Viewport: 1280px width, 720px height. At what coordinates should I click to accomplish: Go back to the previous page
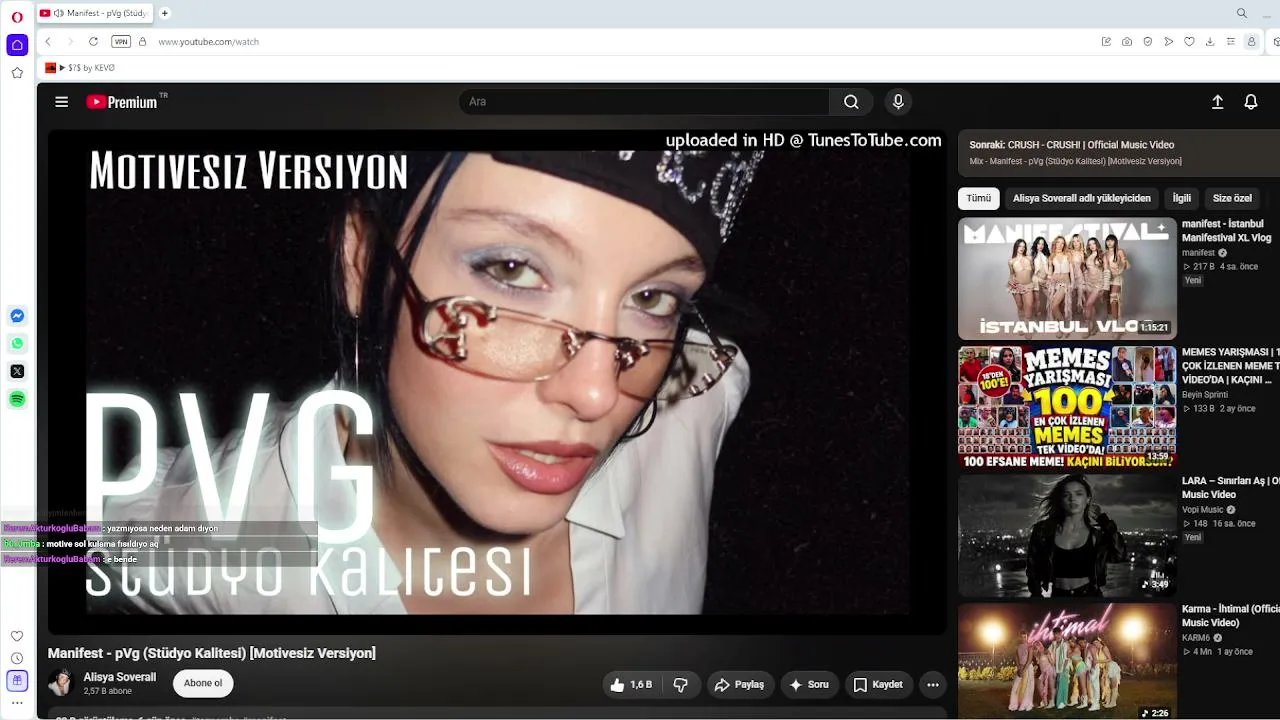pos(48,42)
